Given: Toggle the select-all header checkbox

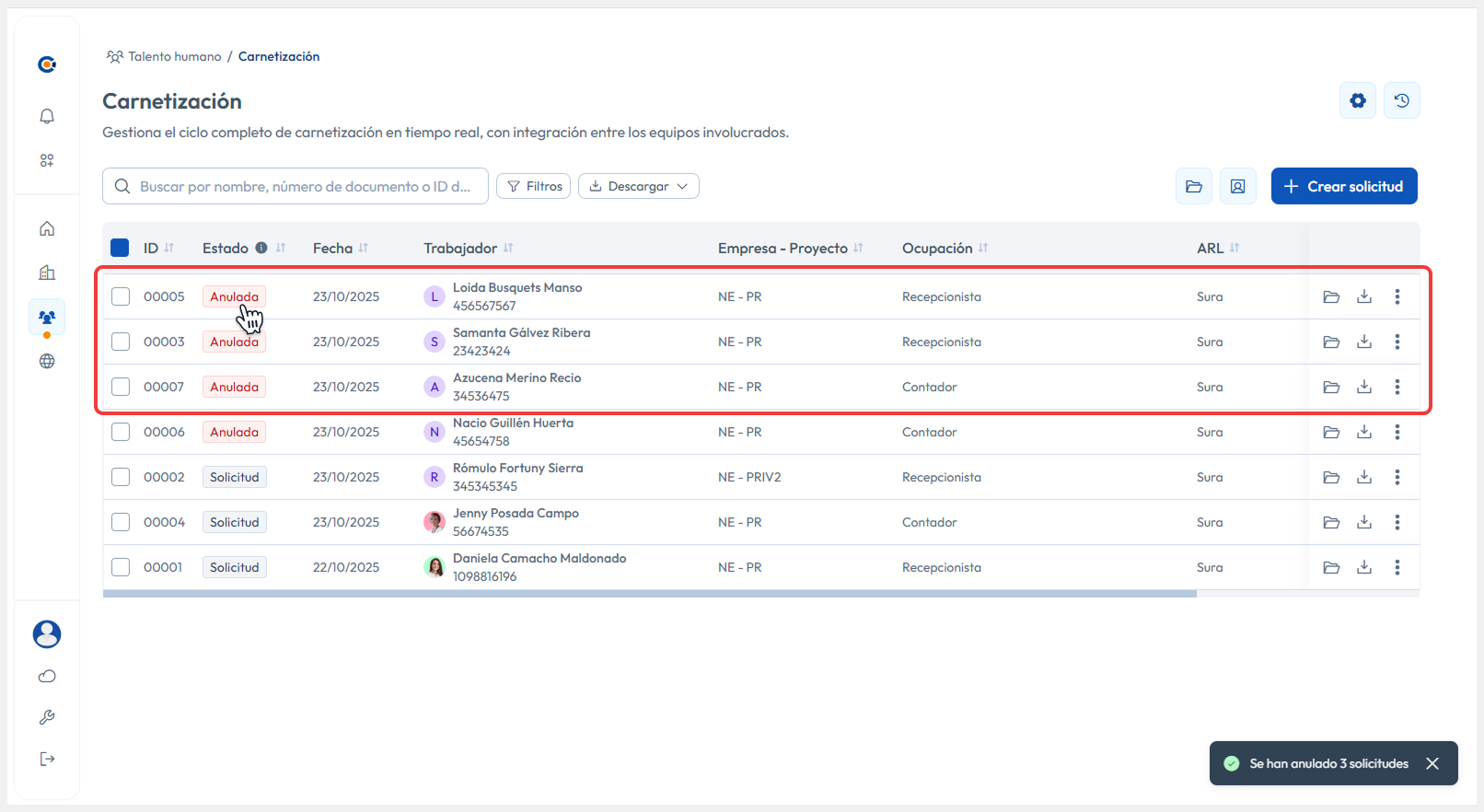Looking at the screenshot, I should [120, 248].
